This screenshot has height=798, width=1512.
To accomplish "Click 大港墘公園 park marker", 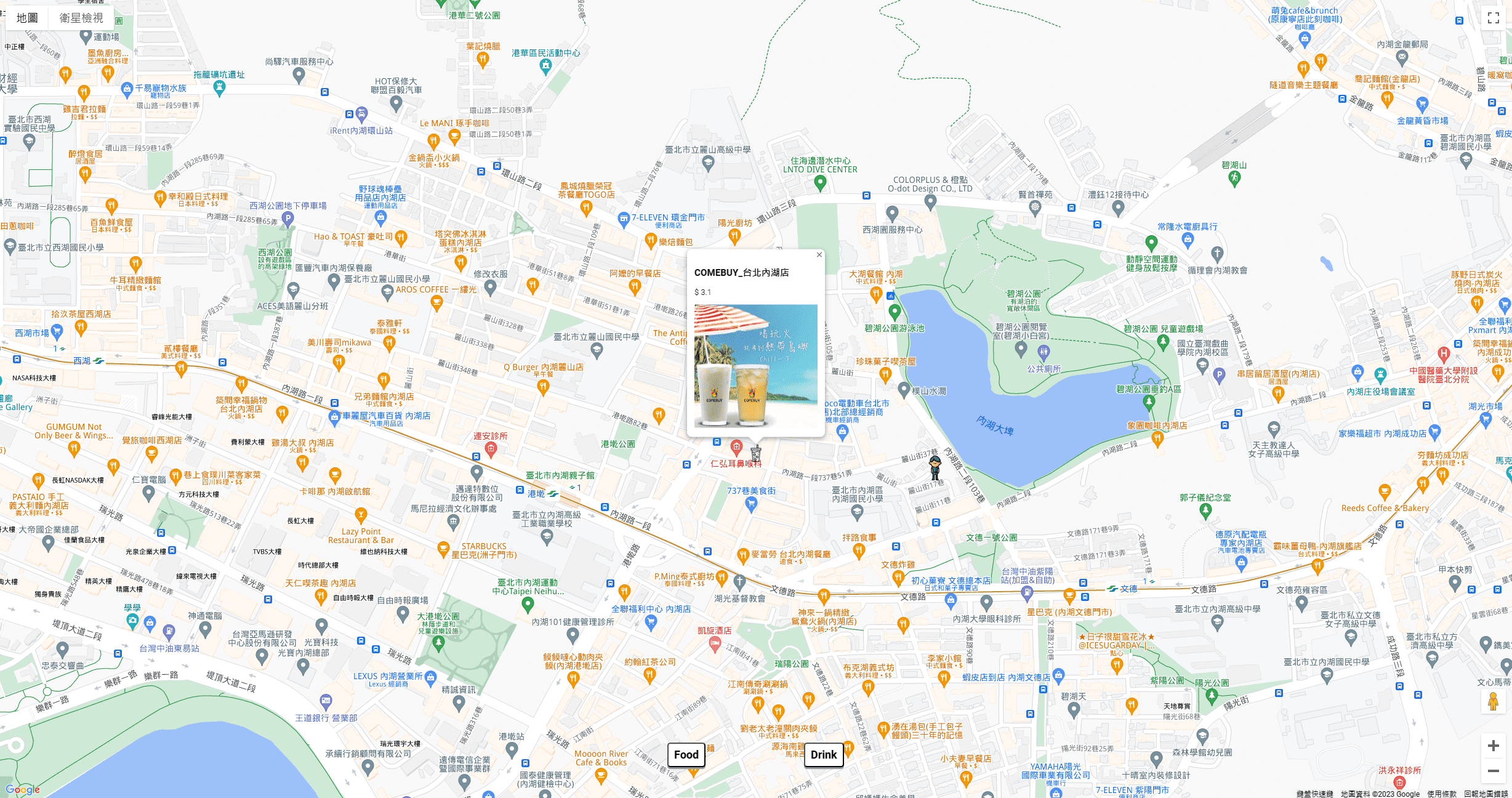I will tap(438, 643).
